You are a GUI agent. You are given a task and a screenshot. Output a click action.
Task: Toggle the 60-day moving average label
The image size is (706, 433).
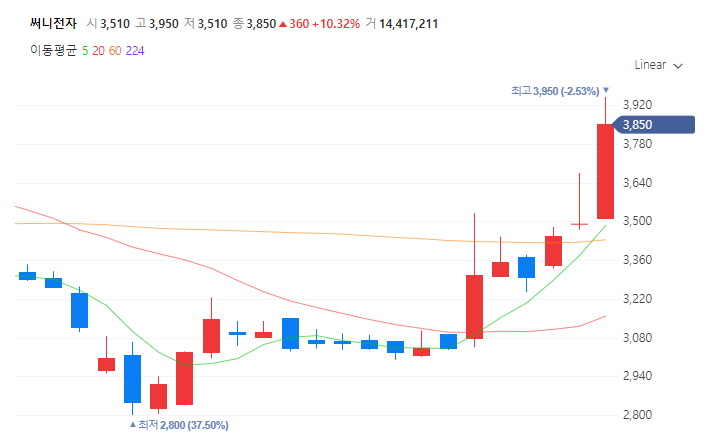[x=115, y=50]
